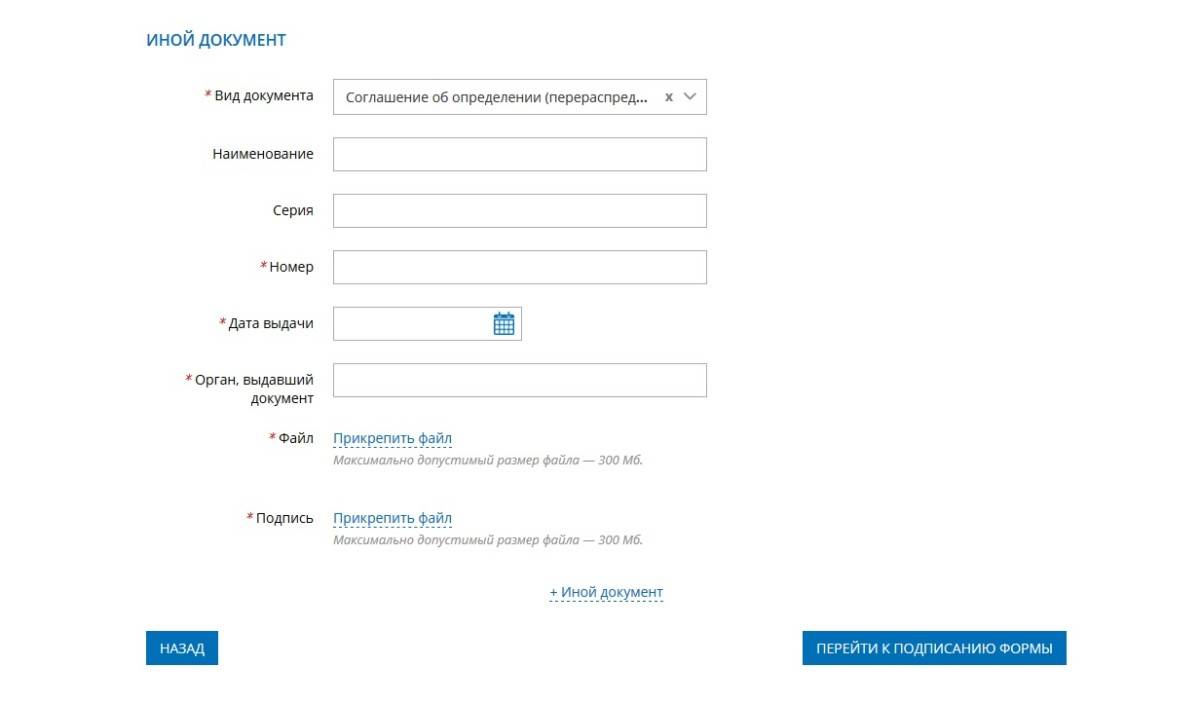
Task: Attach a signature file for Подпись
Action: pyautogui.click(x=392, y=518)
